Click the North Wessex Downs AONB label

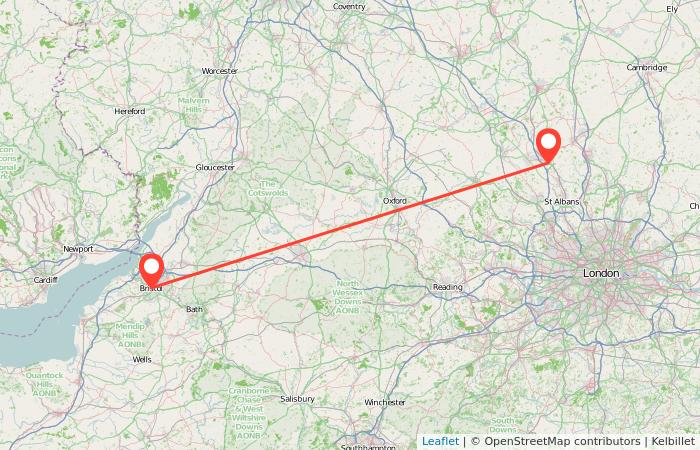pos(347,297)
